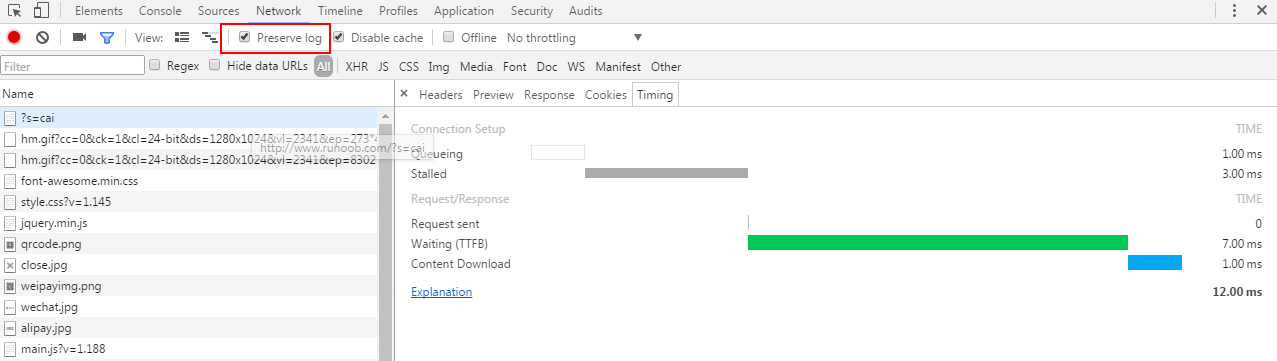Filter requests by Media
This screenshot has height=361, width=1277.
pyautogui.click(x=476, y=67)
